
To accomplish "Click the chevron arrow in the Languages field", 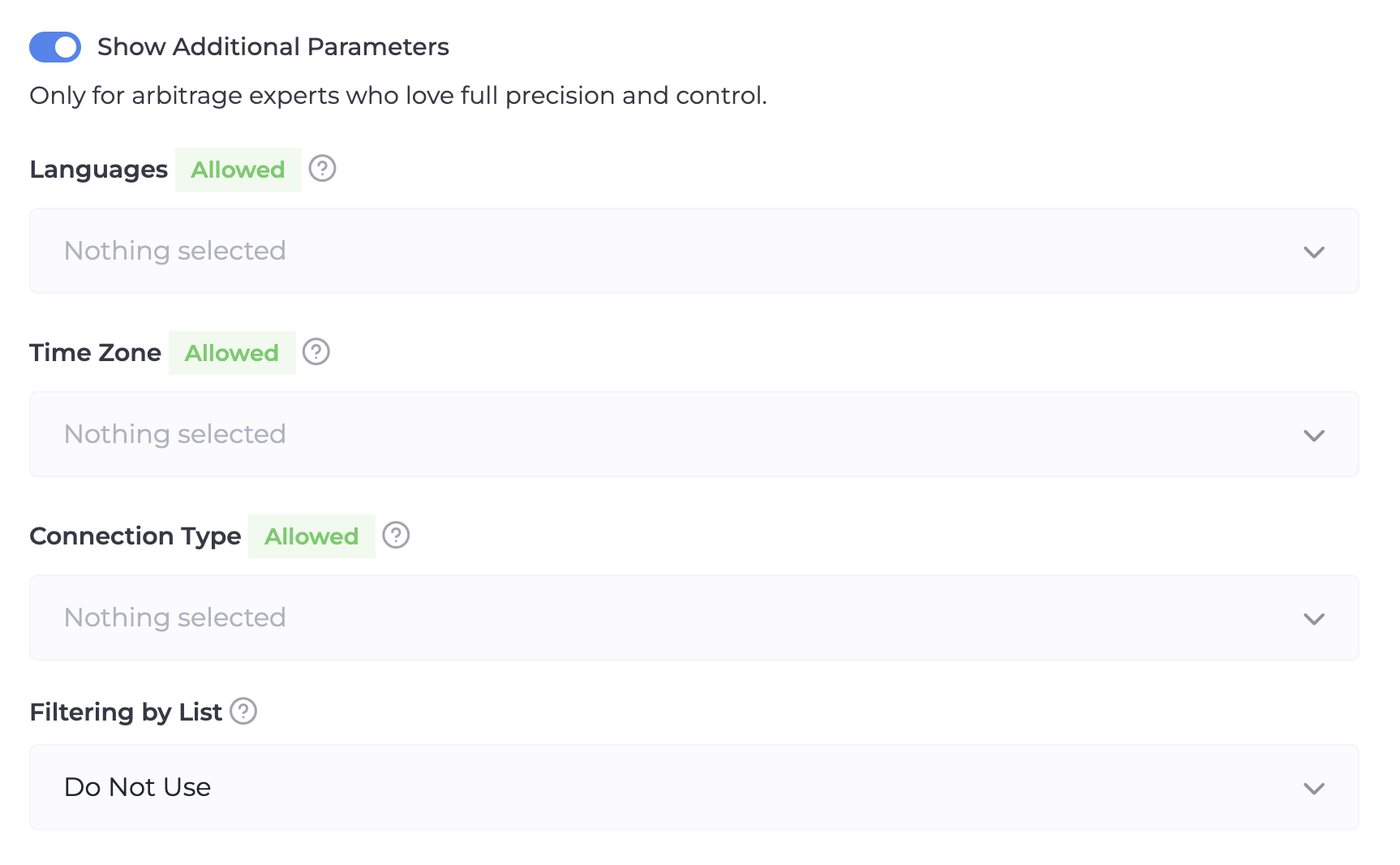I will point(1313,252).
